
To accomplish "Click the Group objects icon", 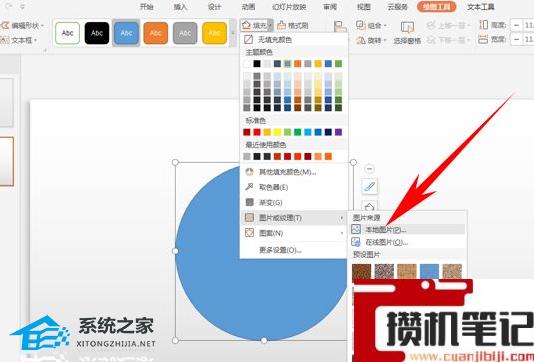I will click(x=361, y=25).
